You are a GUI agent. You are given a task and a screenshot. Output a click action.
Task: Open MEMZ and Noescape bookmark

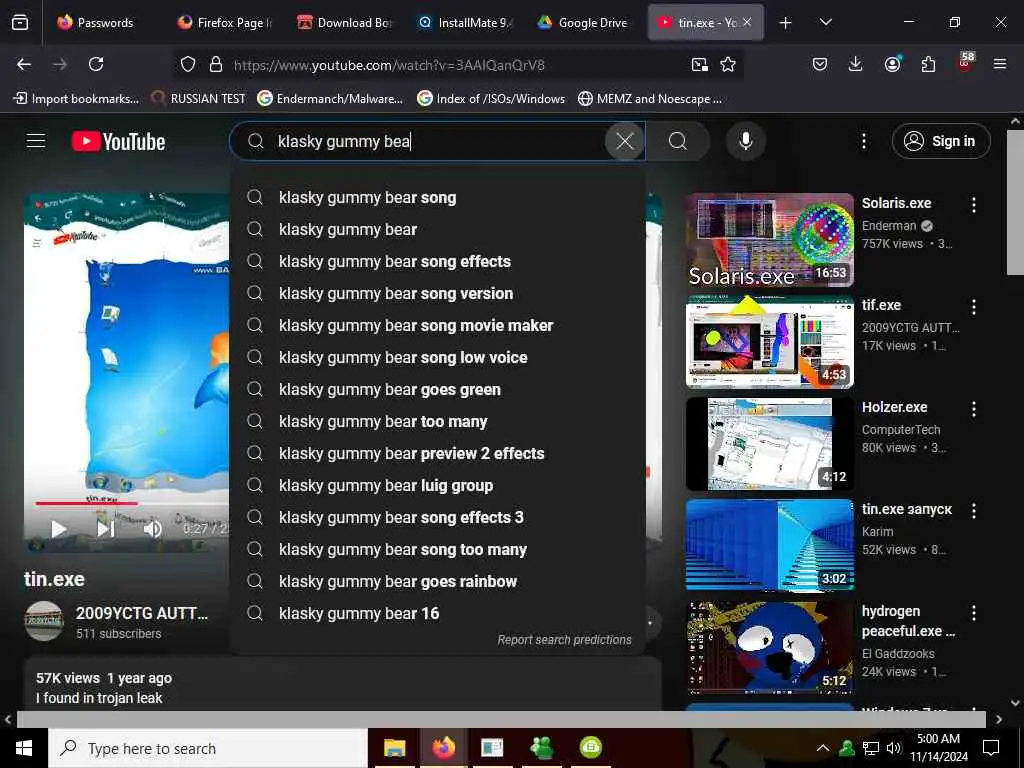point(650,99)
